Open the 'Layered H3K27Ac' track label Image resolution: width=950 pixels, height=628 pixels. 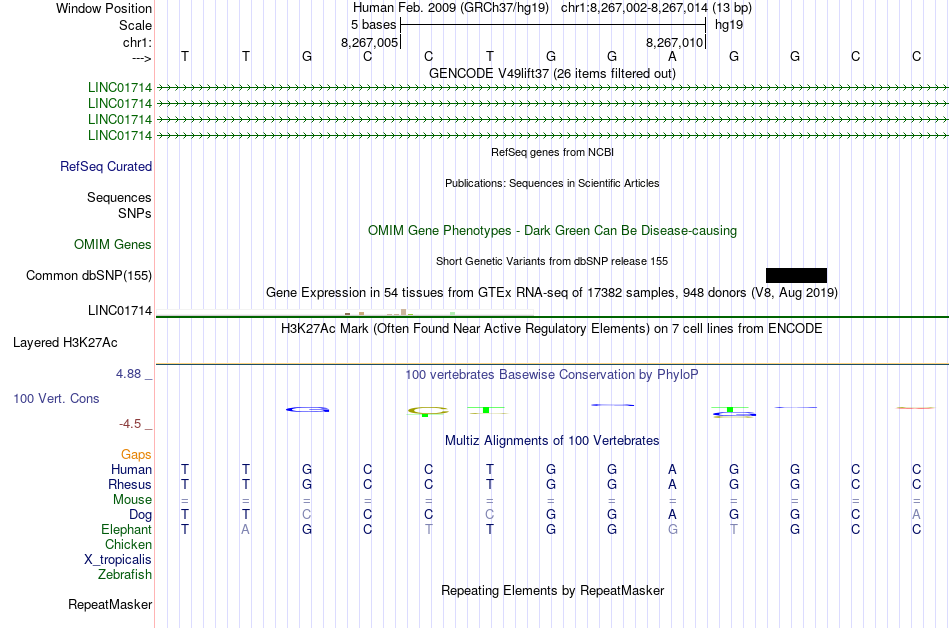tap(65, 343)
